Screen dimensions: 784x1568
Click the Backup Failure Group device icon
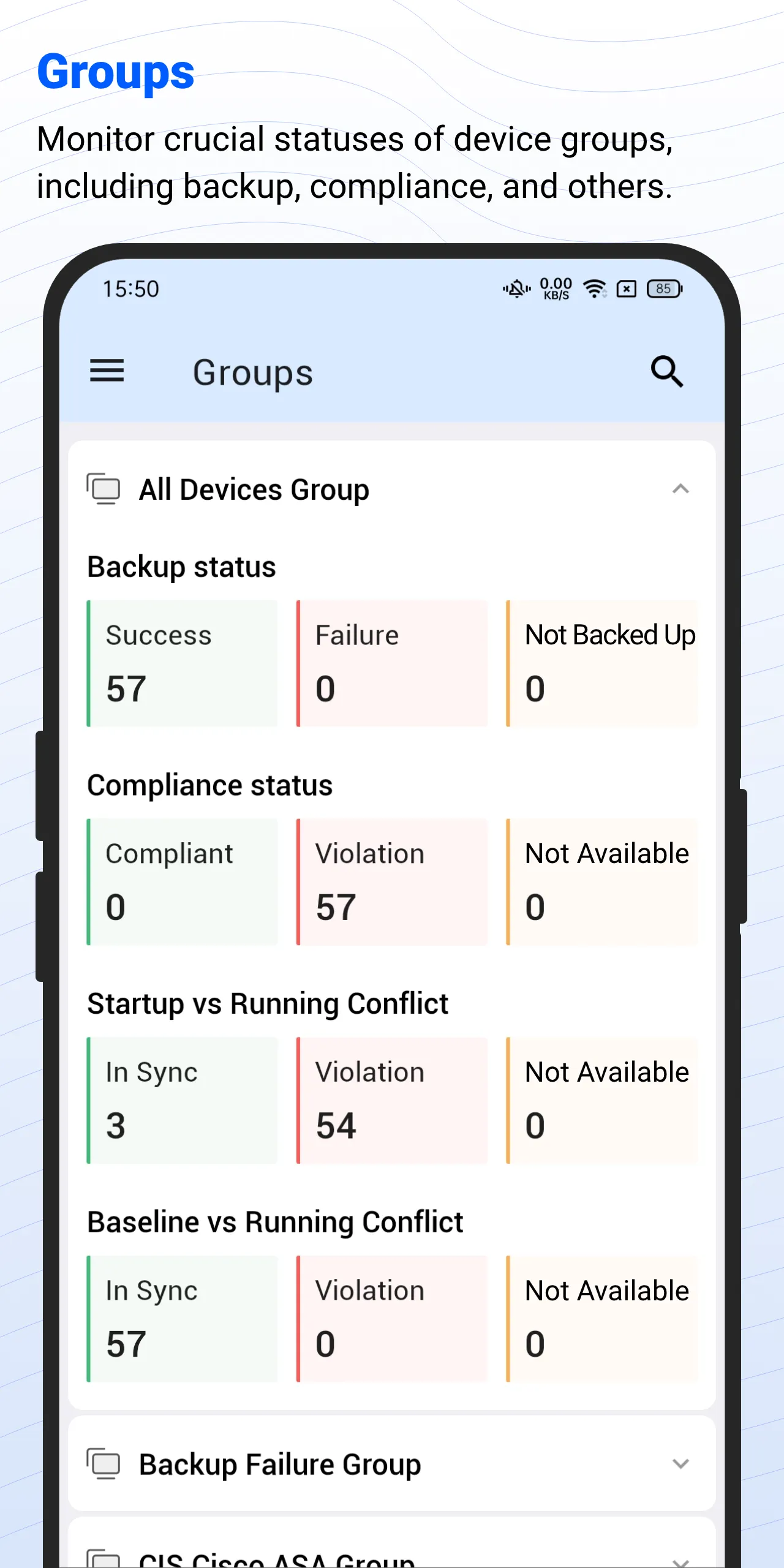click(x=103, y=1464)
